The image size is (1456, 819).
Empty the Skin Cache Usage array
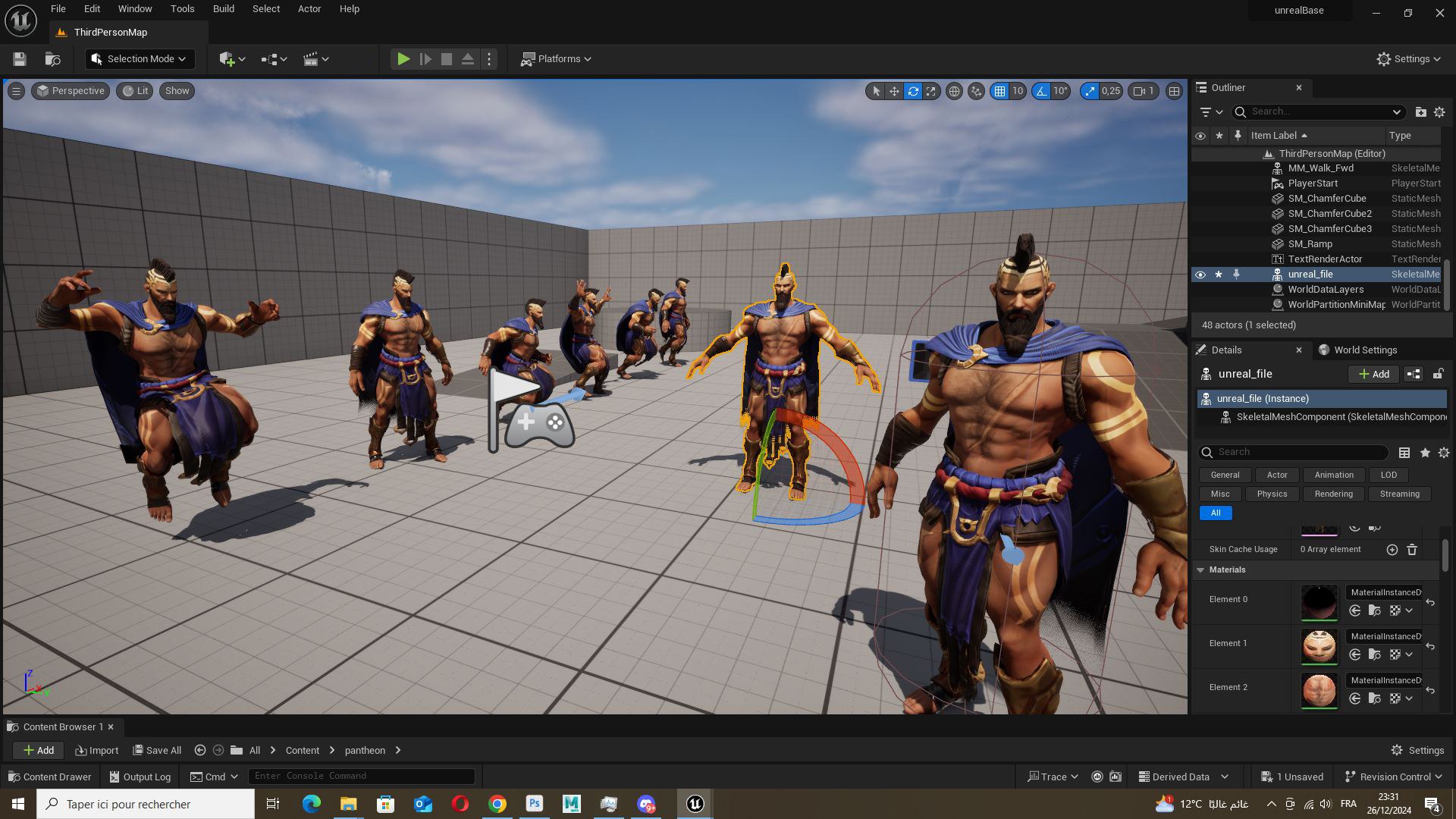click(1412, 550)
